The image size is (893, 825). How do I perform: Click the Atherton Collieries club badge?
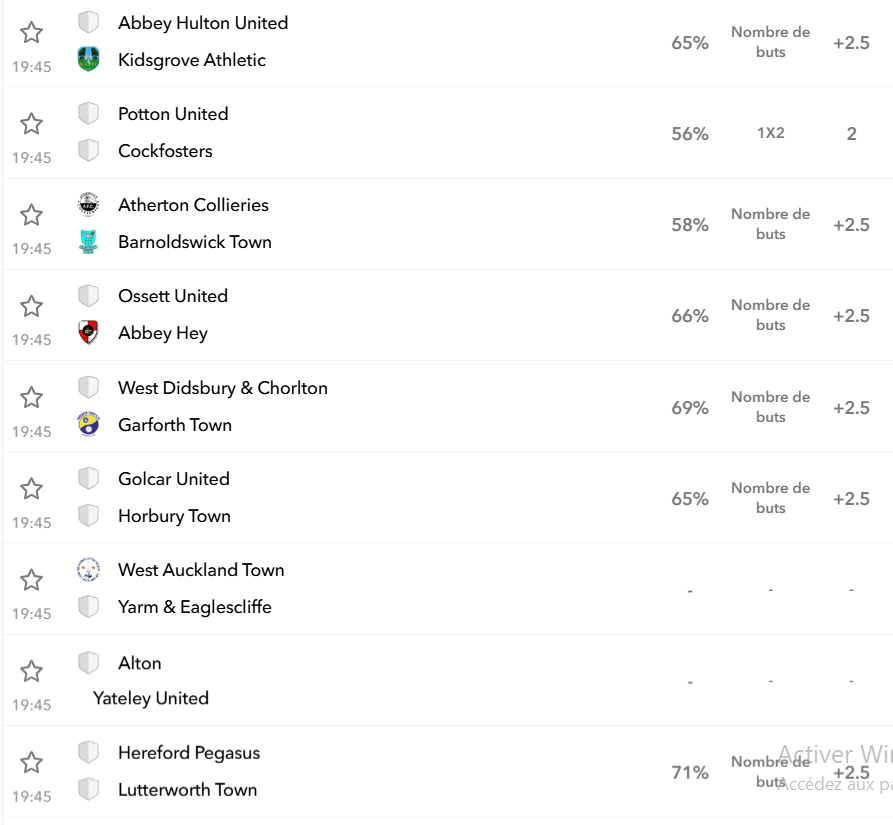88,204
